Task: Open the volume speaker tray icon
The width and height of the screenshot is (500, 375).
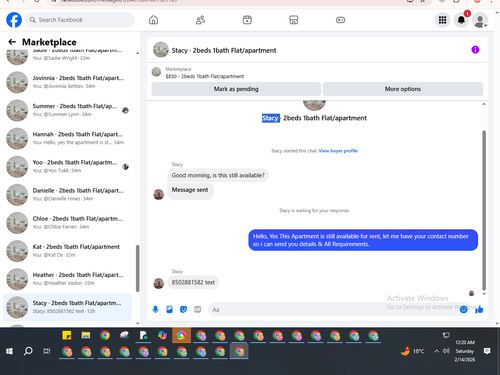Action: click(x=446, y=351)
